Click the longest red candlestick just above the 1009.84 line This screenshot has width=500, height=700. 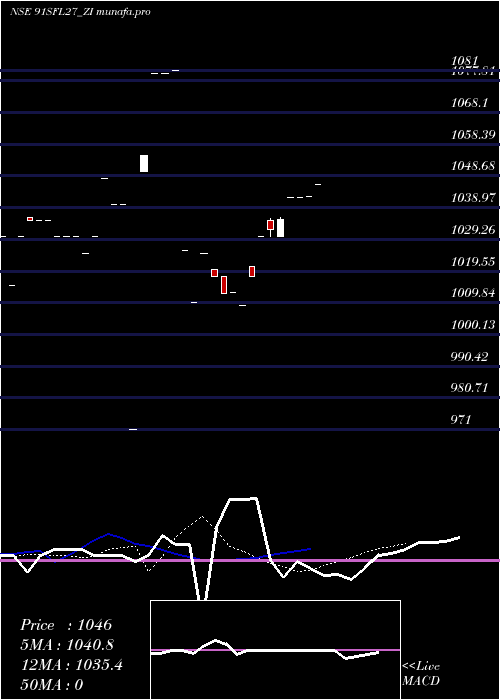224,285
